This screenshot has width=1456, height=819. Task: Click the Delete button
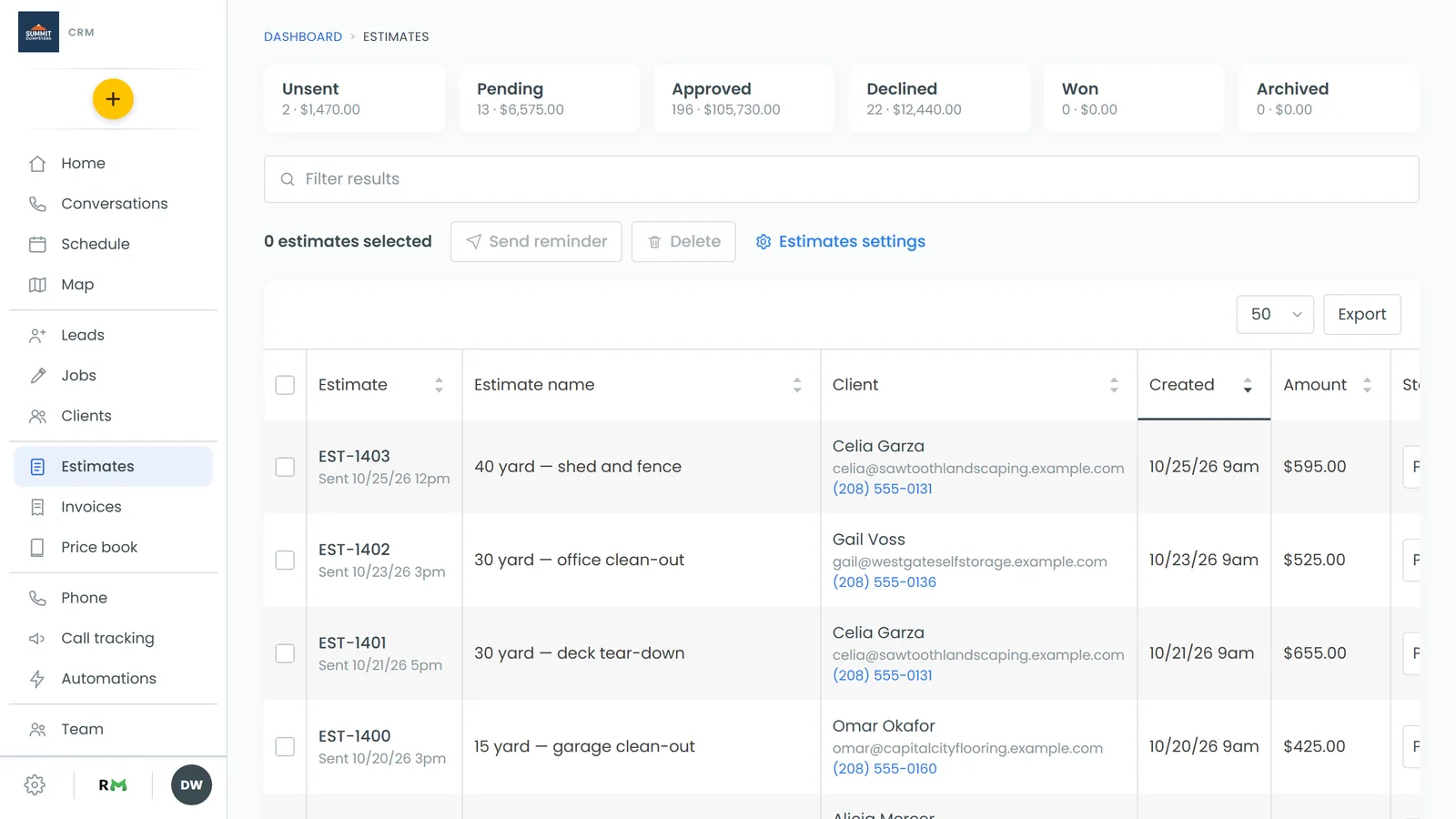pos(683,242)
